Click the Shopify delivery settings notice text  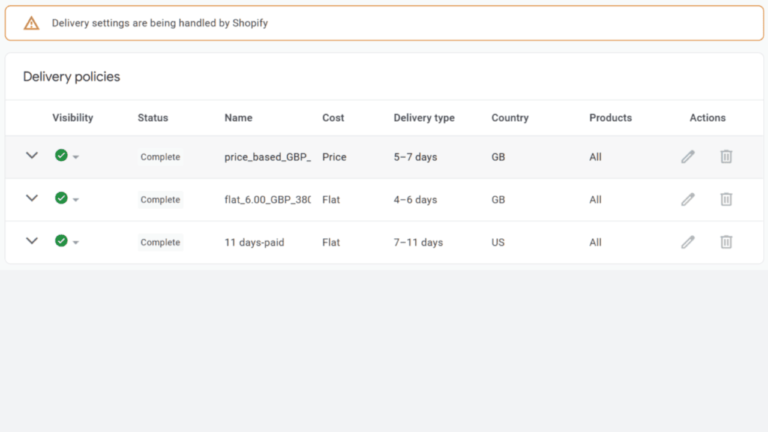pos(160,23)
